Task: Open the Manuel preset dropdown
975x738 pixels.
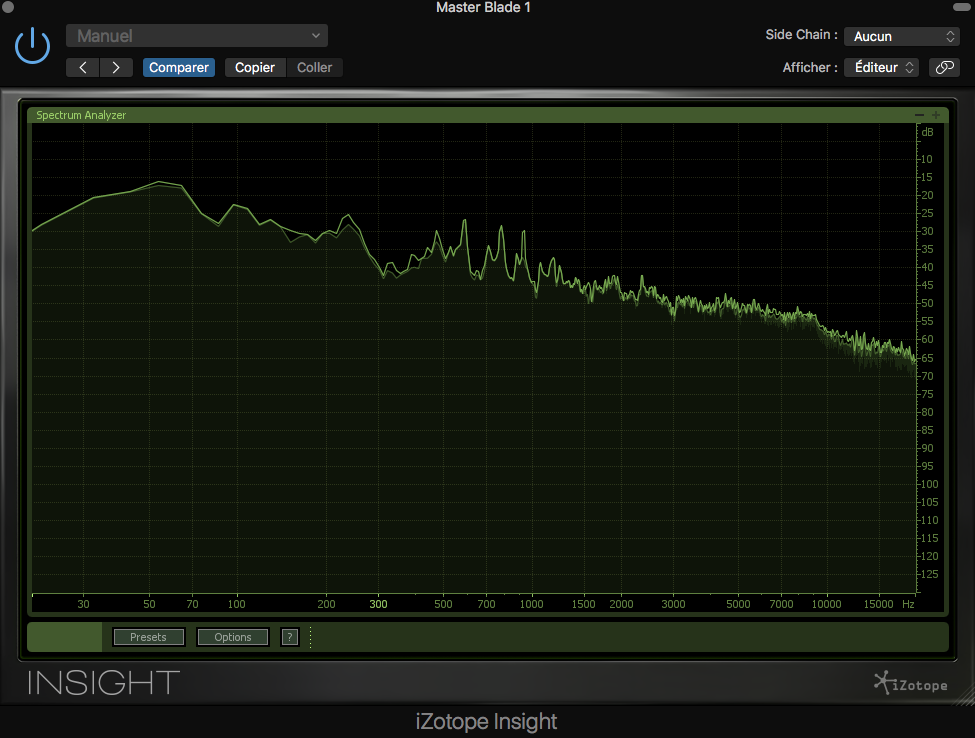Action: coord(196,36)
